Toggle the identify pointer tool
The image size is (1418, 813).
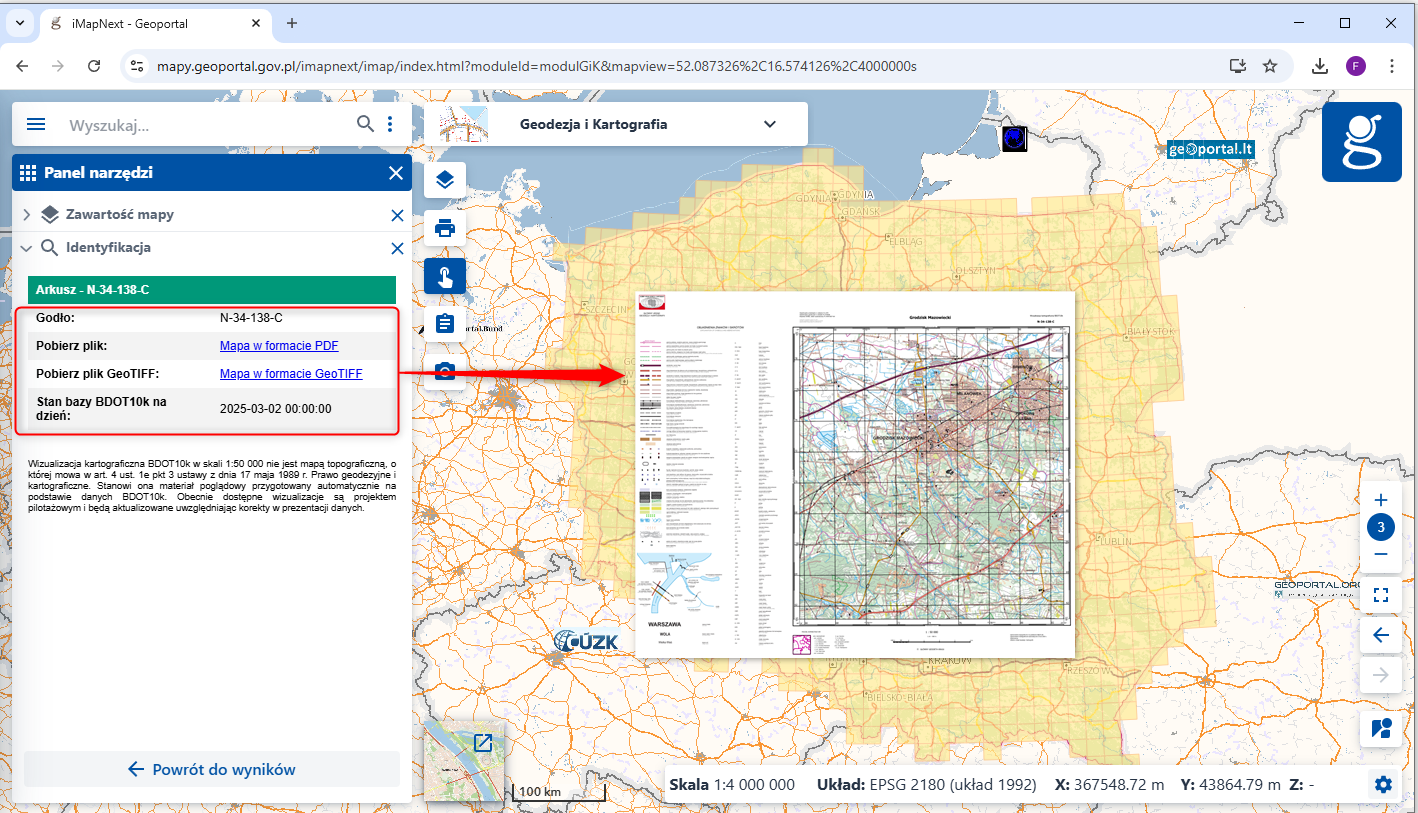click(445, 276)
